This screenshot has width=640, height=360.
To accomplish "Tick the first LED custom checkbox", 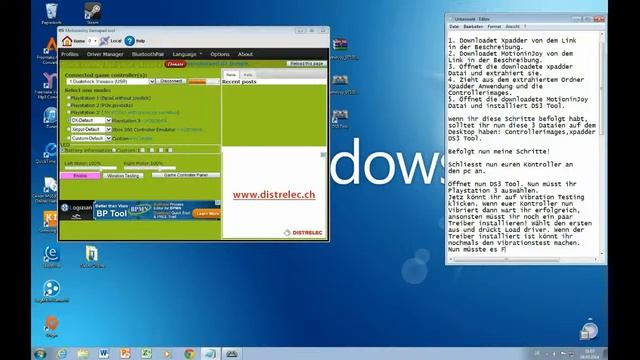I will point(142,150).
